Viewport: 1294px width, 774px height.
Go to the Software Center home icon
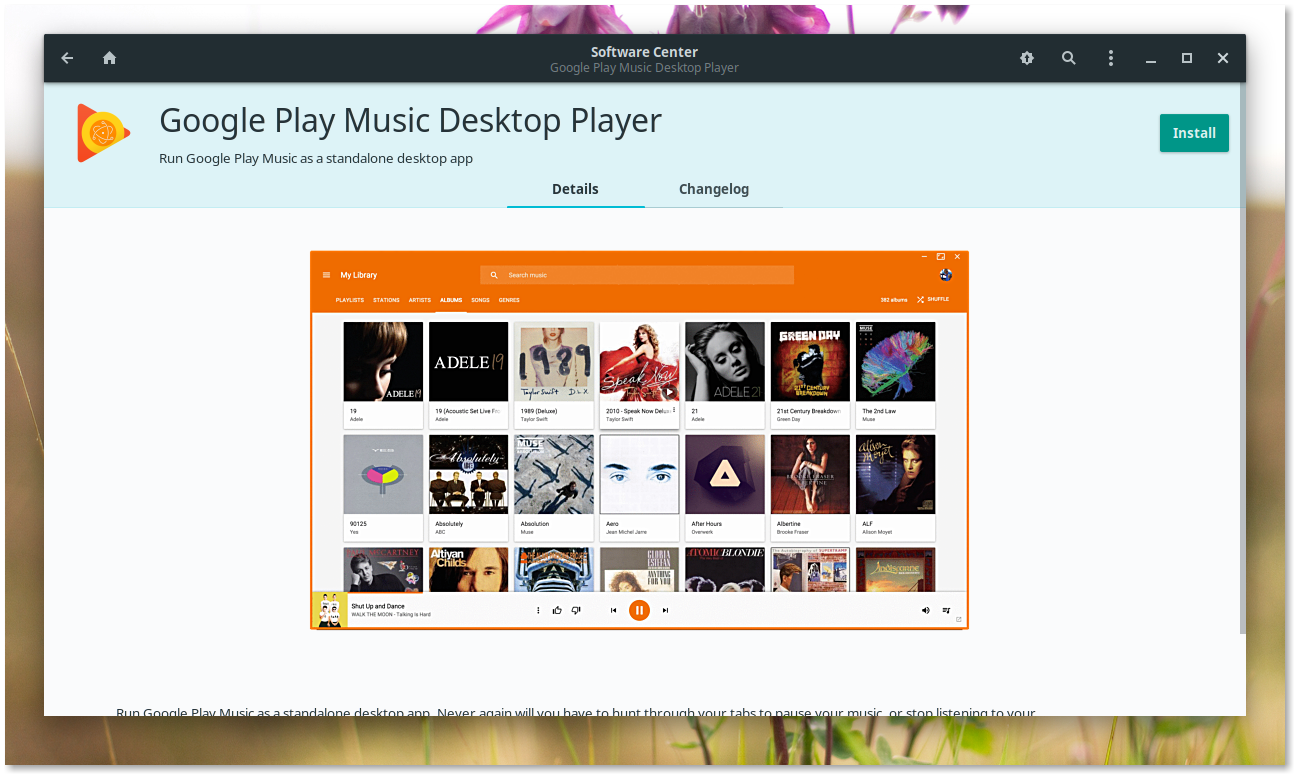[x=110, y=58]
